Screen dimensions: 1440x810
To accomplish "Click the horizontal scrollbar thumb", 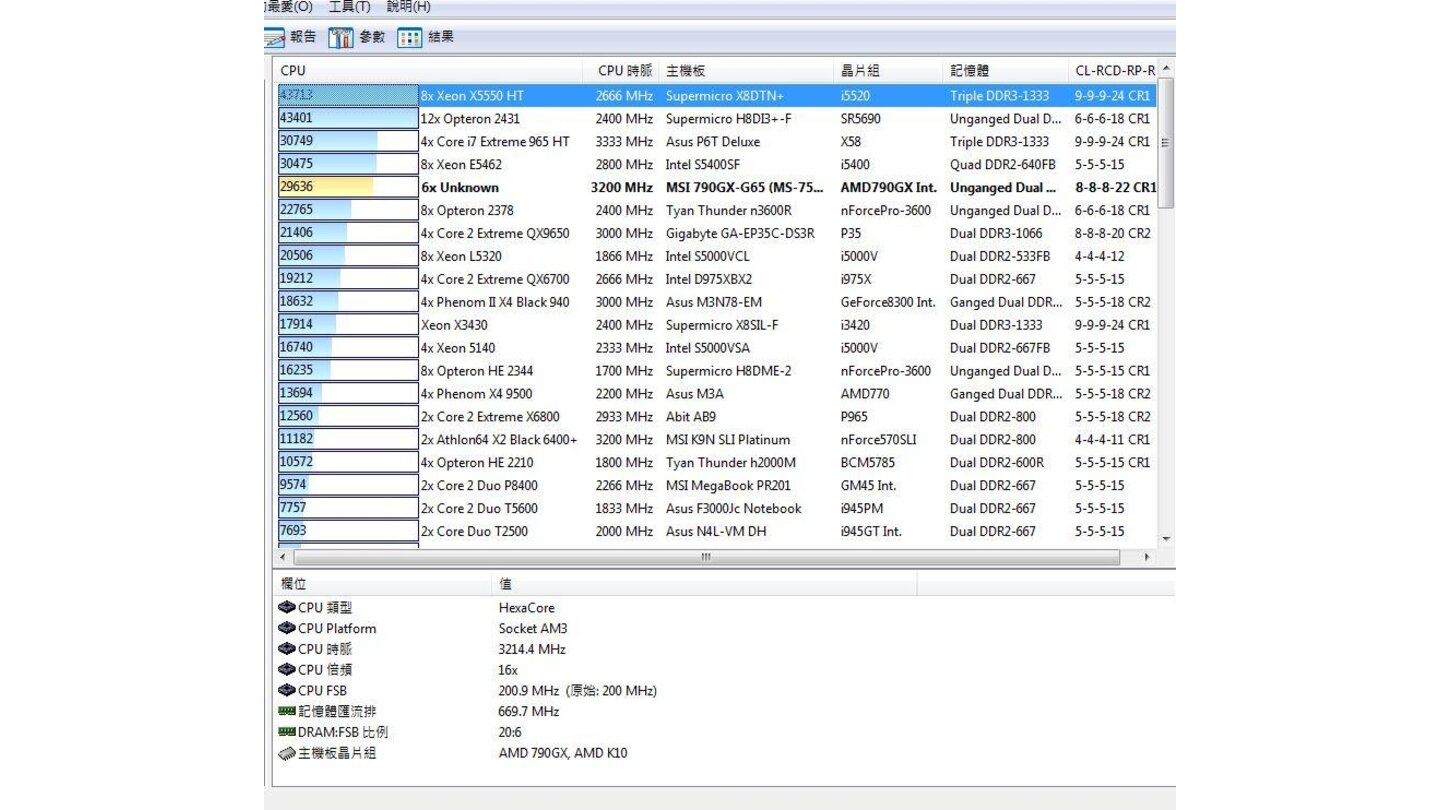I will click(705, 557).
